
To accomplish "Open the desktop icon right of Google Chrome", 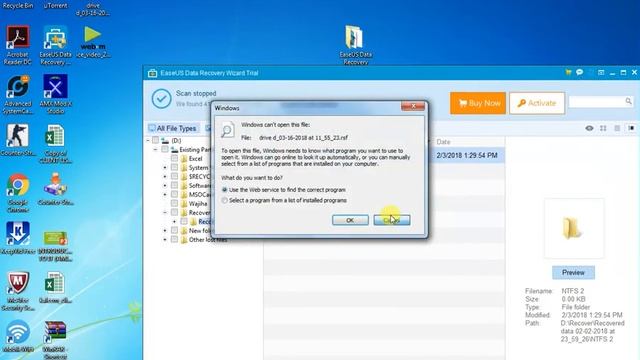I will coord(55,189).
